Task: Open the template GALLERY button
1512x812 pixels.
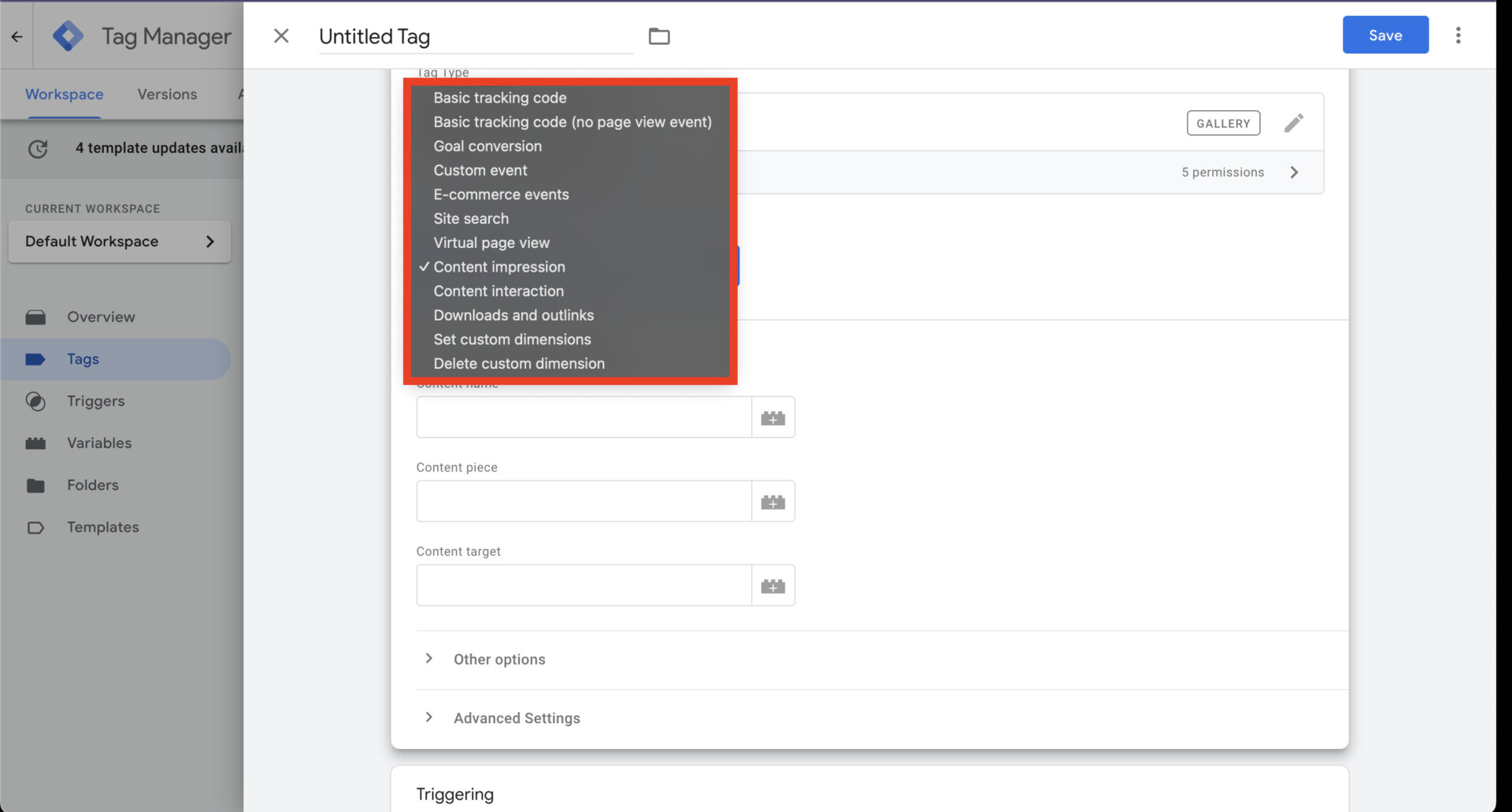Action: coord(1223,123)
